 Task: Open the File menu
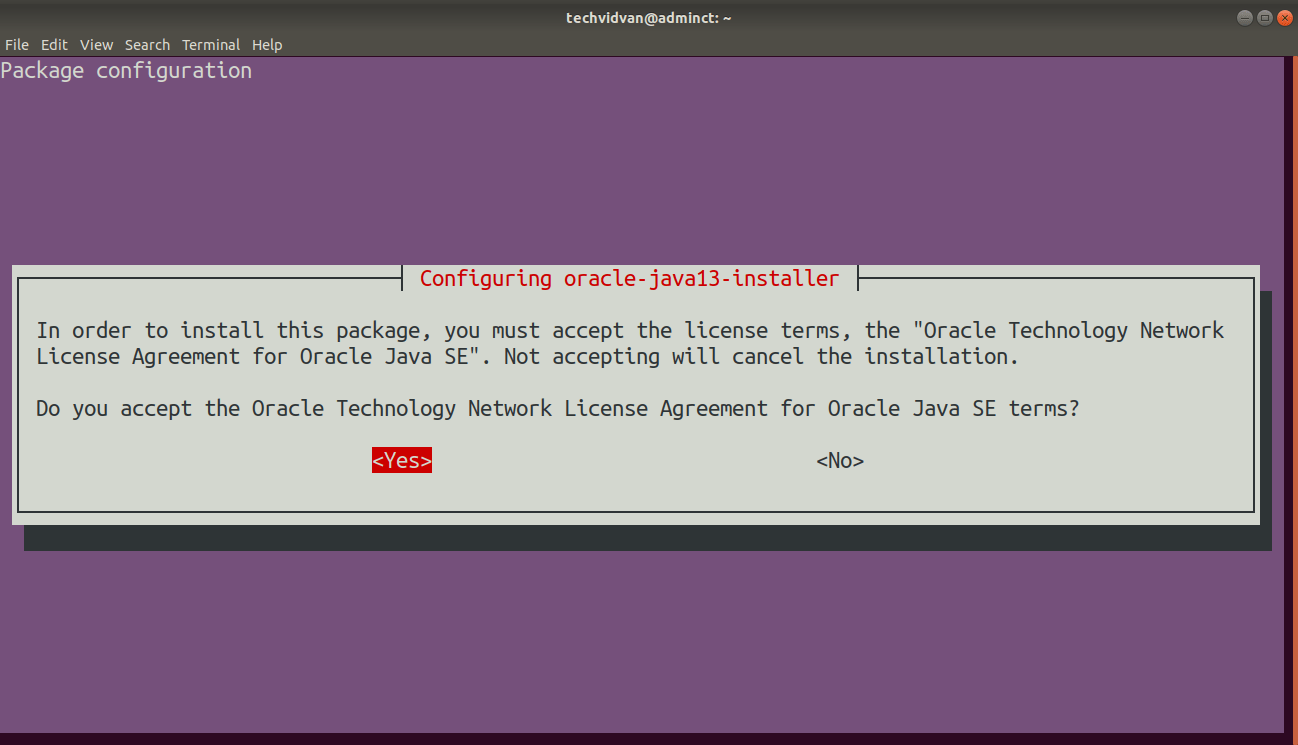pyautogui.click(x=16, y=44)
